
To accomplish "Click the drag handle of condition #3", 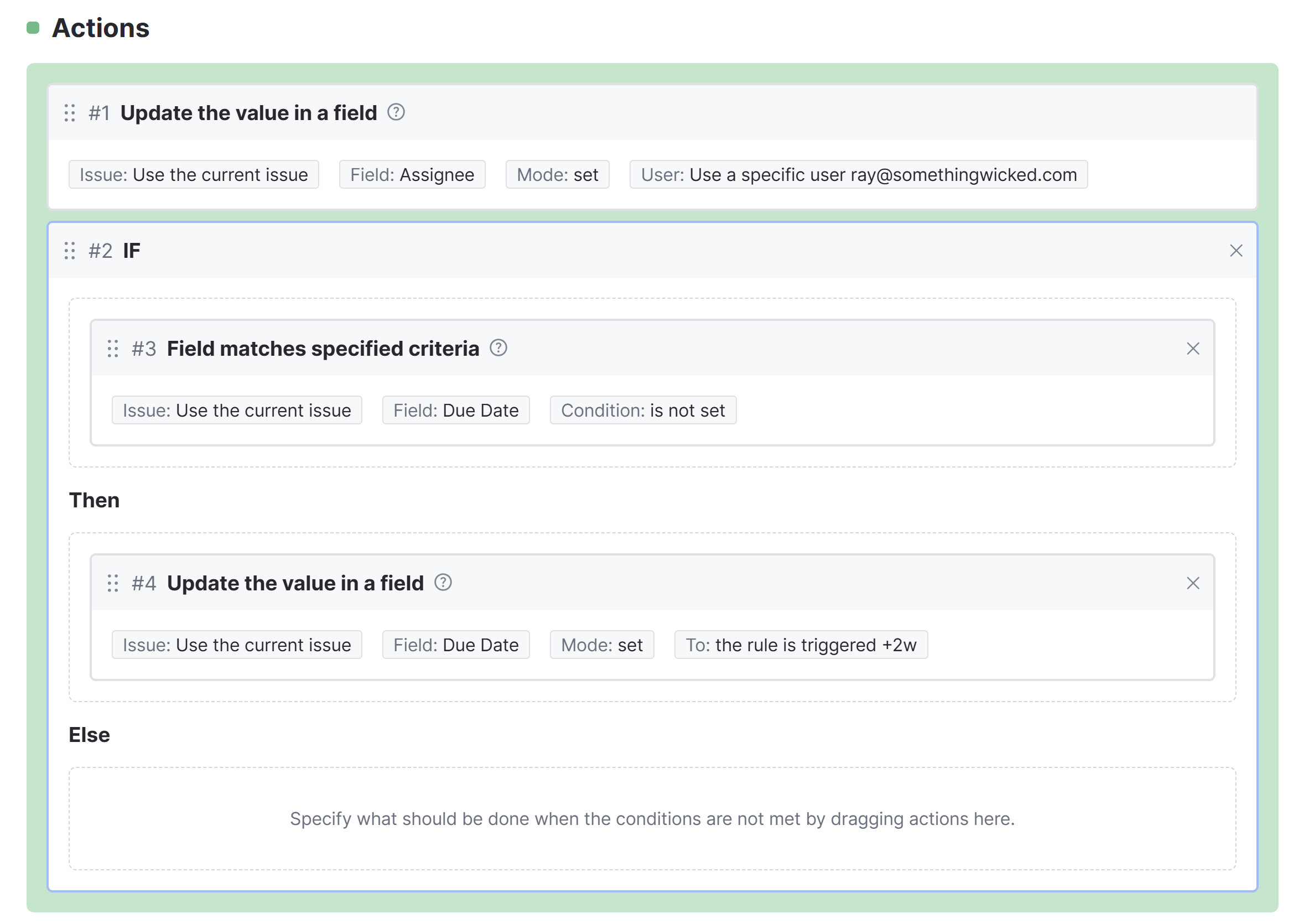I will pos(113,348).
